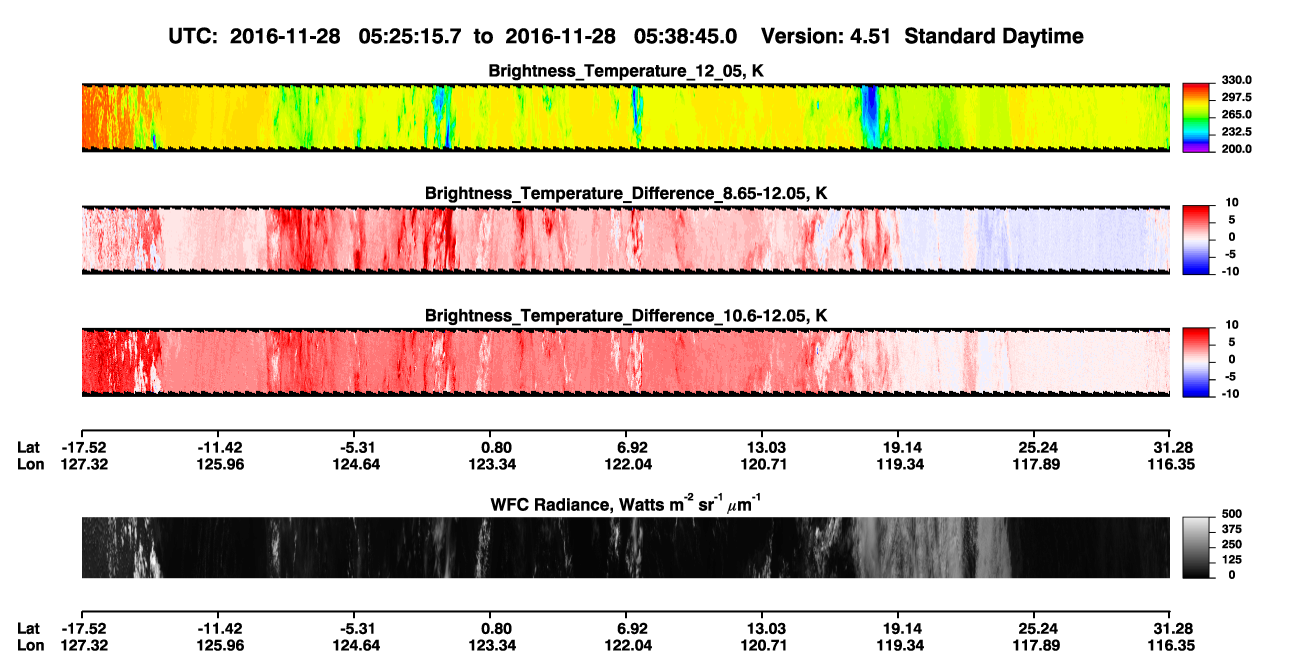1300x667 pixels.
Task: Click upper axis longitude value 120.71
Action: tap(761, 464)
